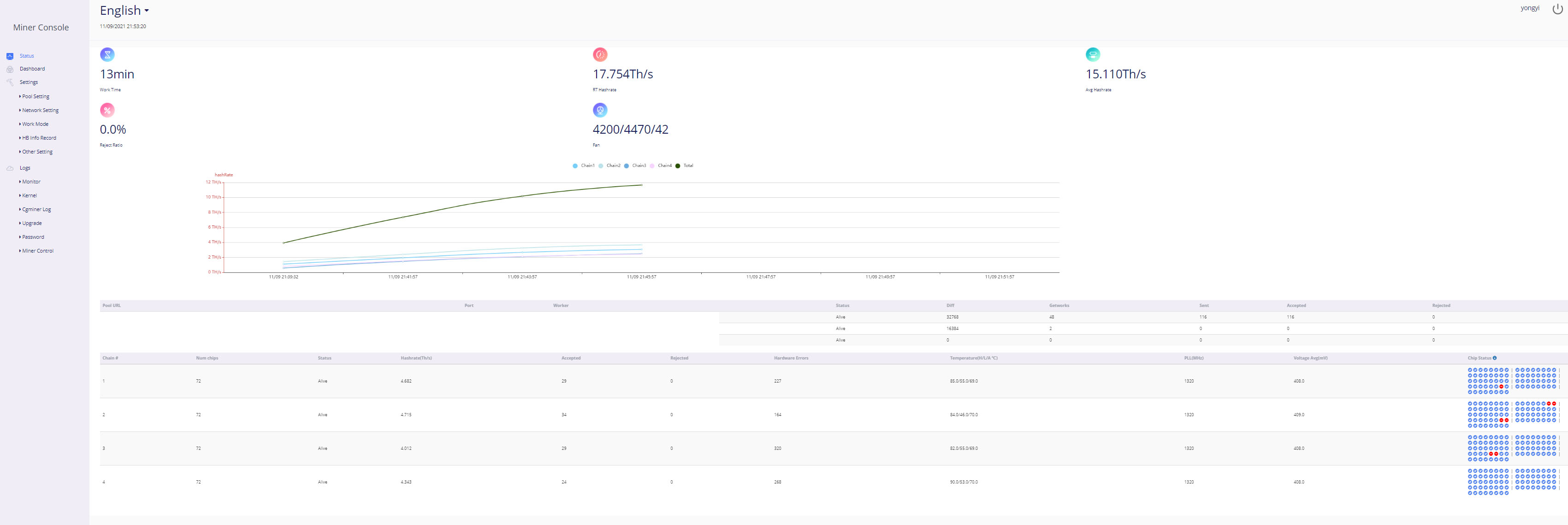Click the Diff value 32768
Viewport: 1568px width, 525px height.
pyautogui.click(x=952, y=317)
